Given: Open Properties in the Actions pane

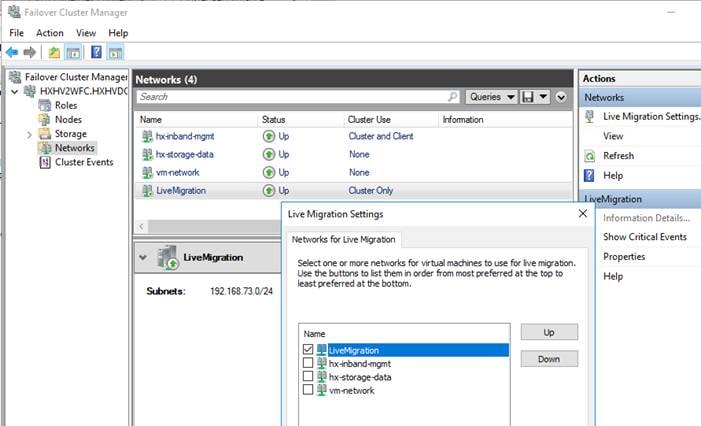Looking at the screenshot, I should [624, 257].
